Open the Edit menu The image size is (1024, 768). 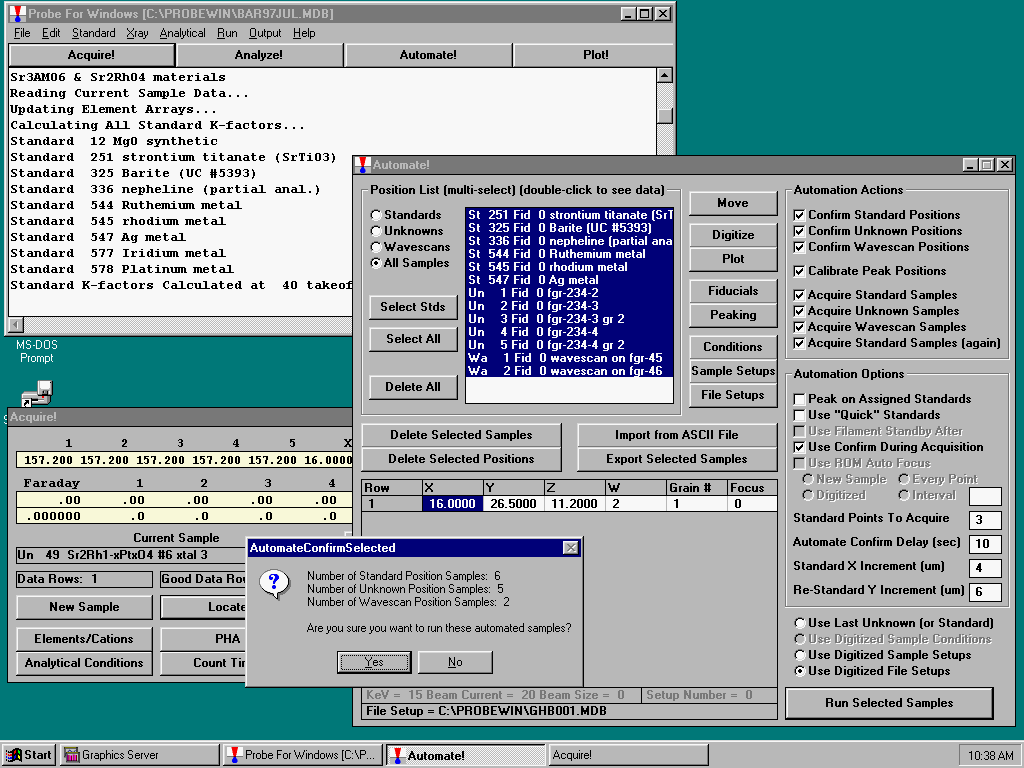point(51,33)
